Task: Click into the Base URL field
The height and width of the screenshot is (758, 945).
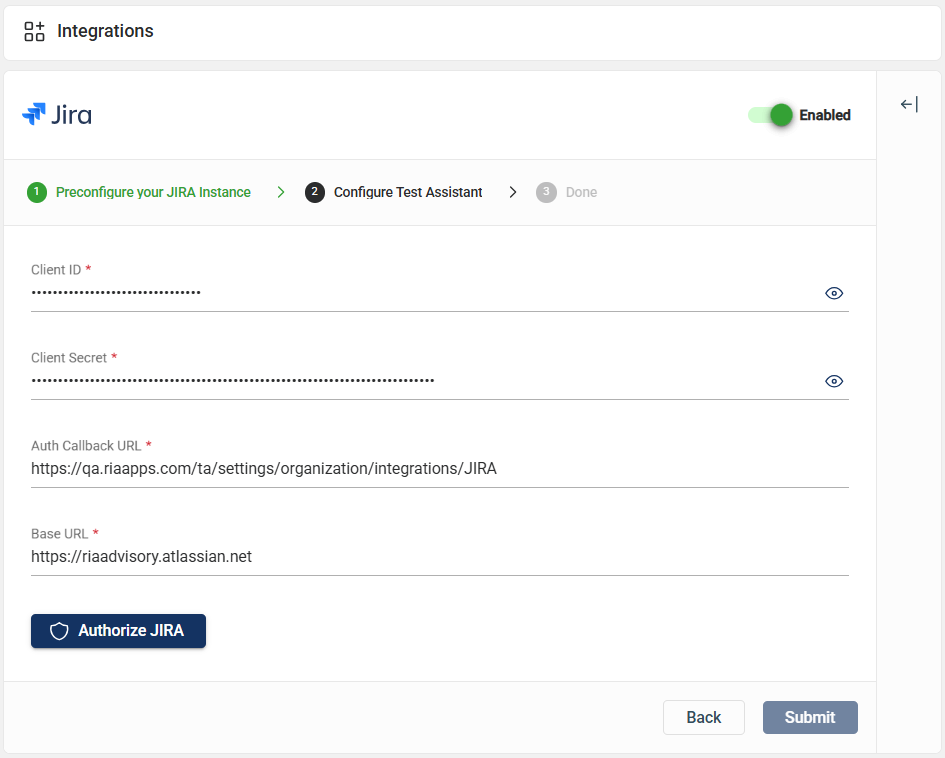Action: click(x=439, y=557)
